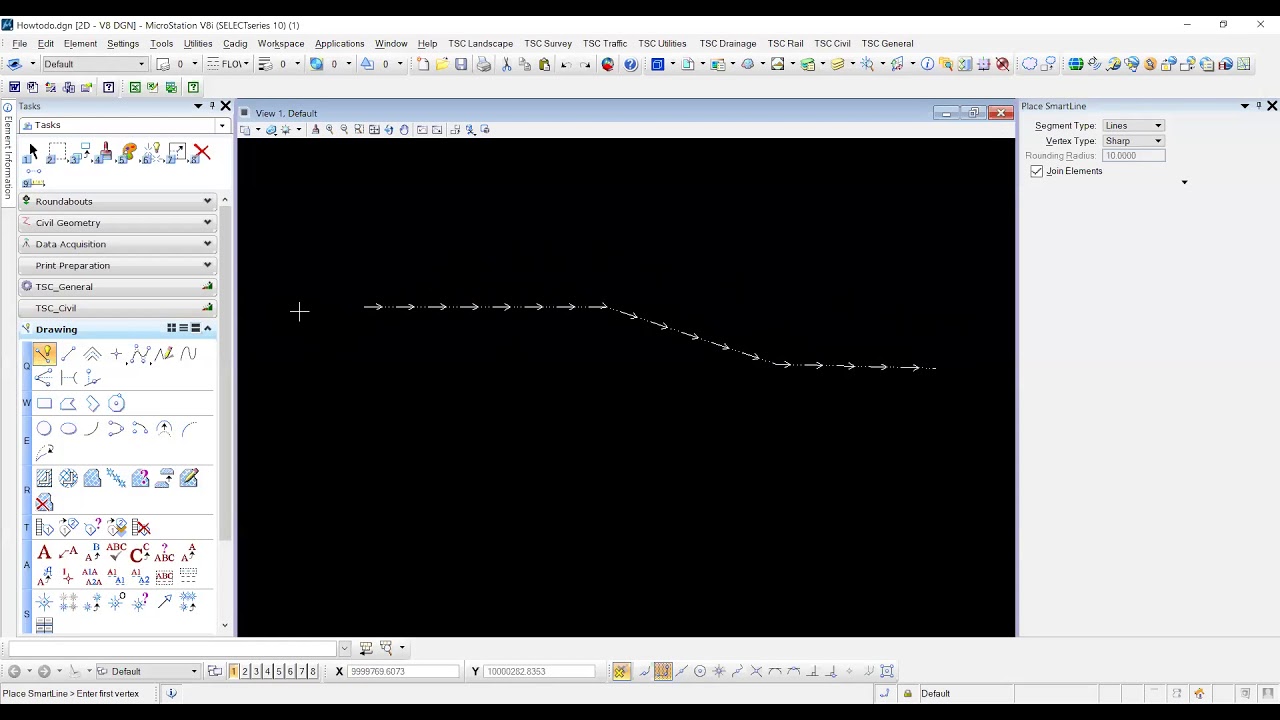Click the red Delete Element X tool
Viewport: 1280px width, 720px height.
pos(202,152)
